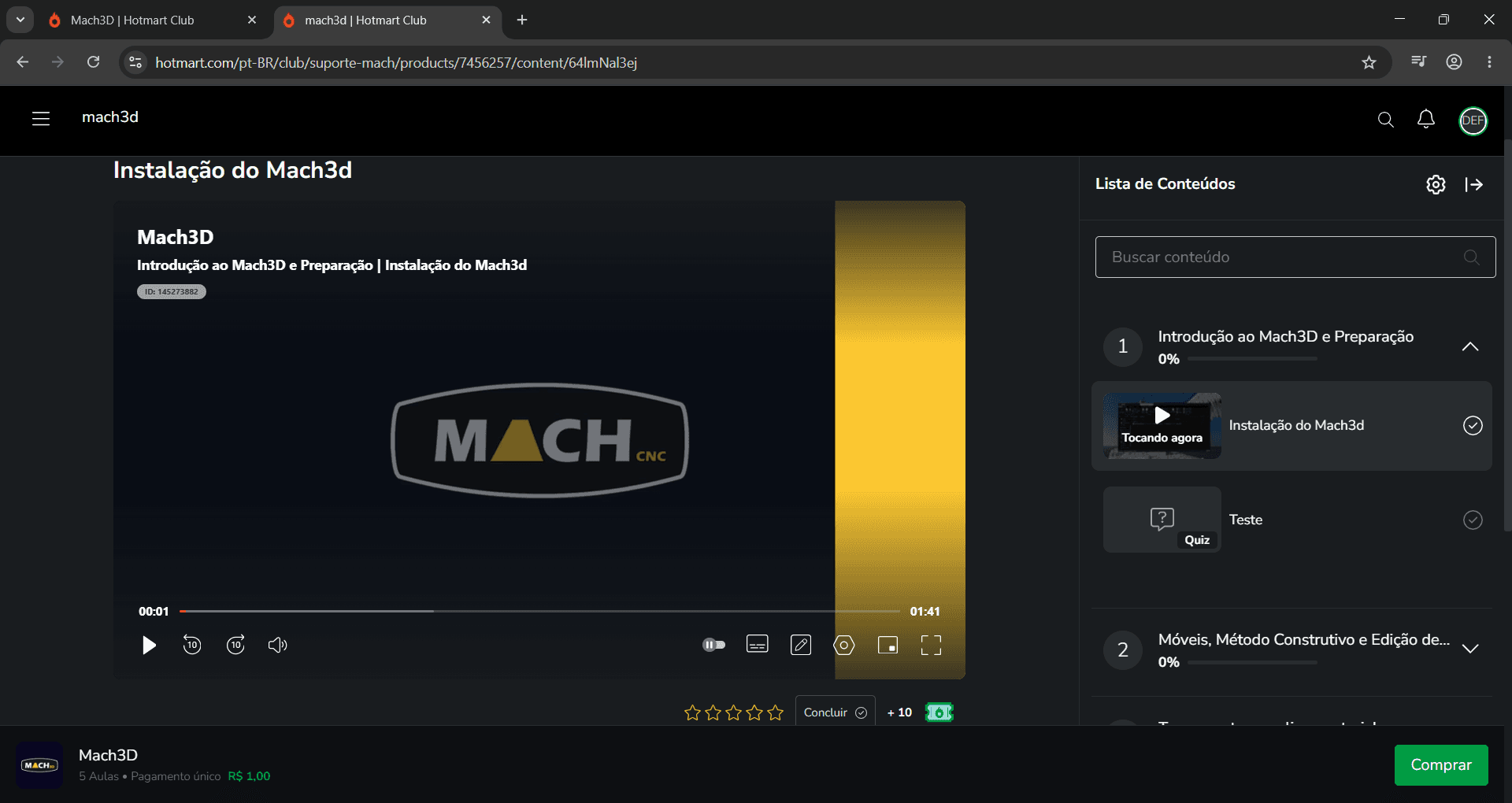Click the 'R$ 1,00' price text
The width and height of the screenshot is (1512, 803).
pyautogui.click(x=249, y=776)
